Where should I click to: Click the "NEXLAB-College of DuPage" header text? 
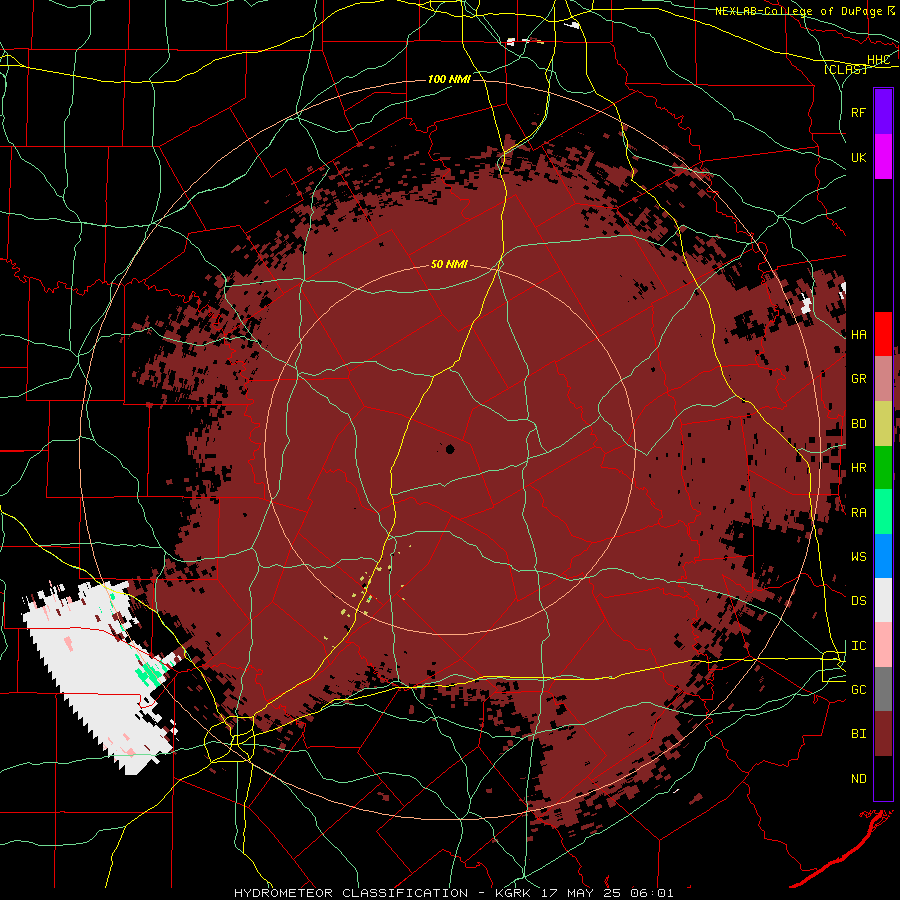point(800,11)
